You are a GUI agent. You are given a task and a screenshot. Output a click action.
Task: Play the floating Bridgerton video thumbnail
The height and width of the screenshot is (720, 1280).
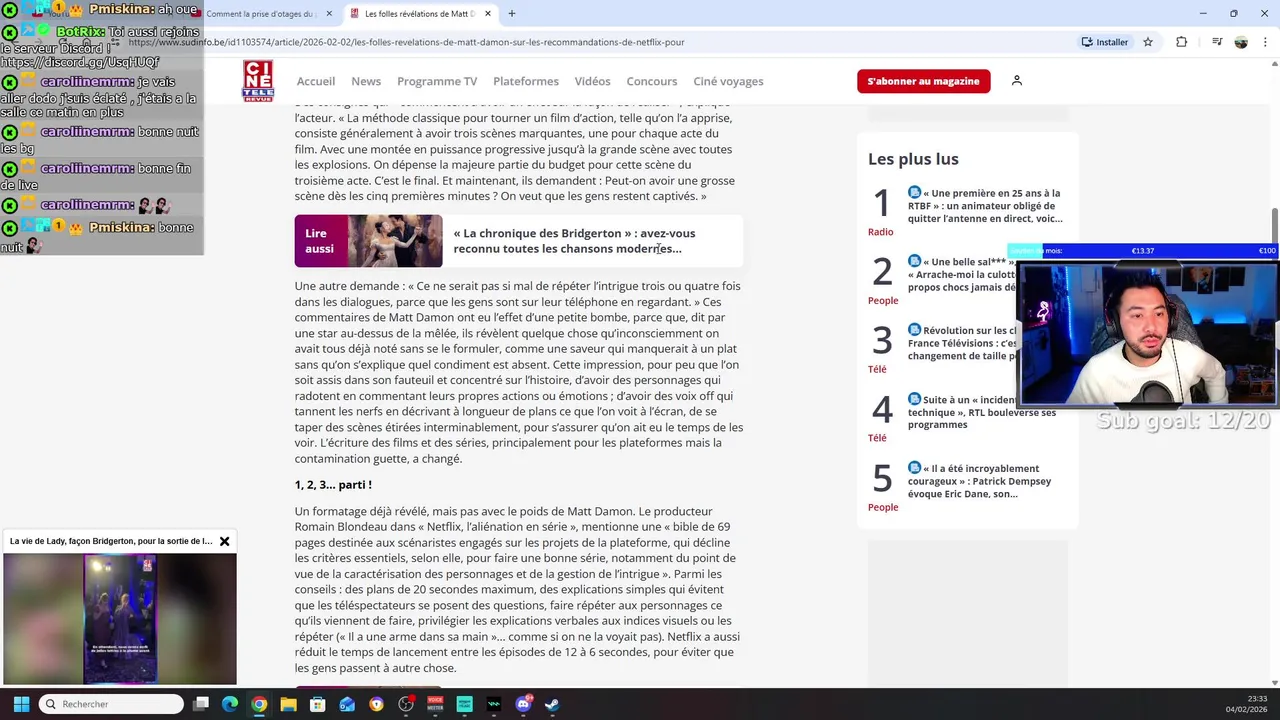(120, 618)
